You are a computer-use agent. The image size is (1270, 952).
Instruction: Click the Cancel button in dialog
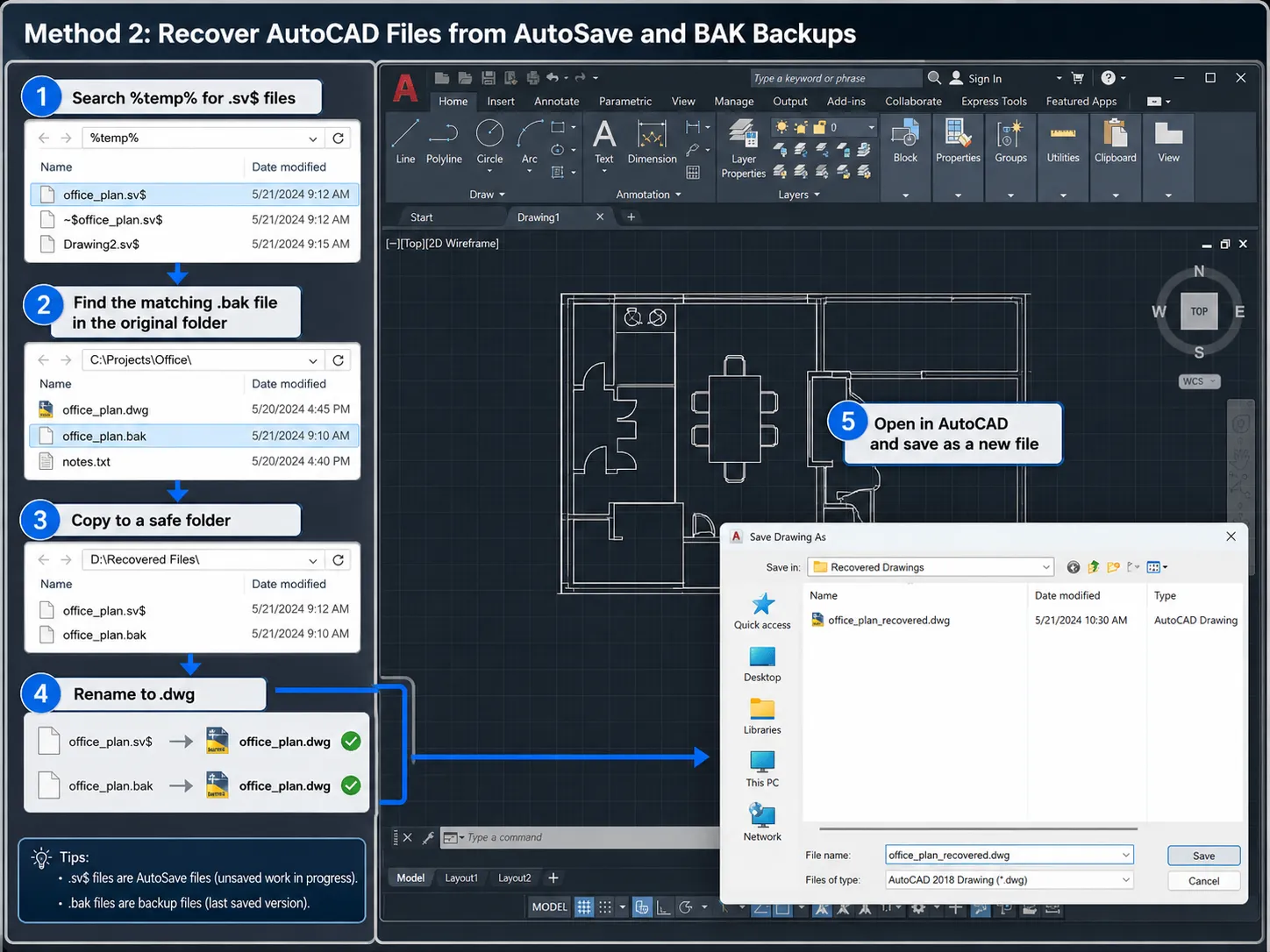coord(1203,881)
